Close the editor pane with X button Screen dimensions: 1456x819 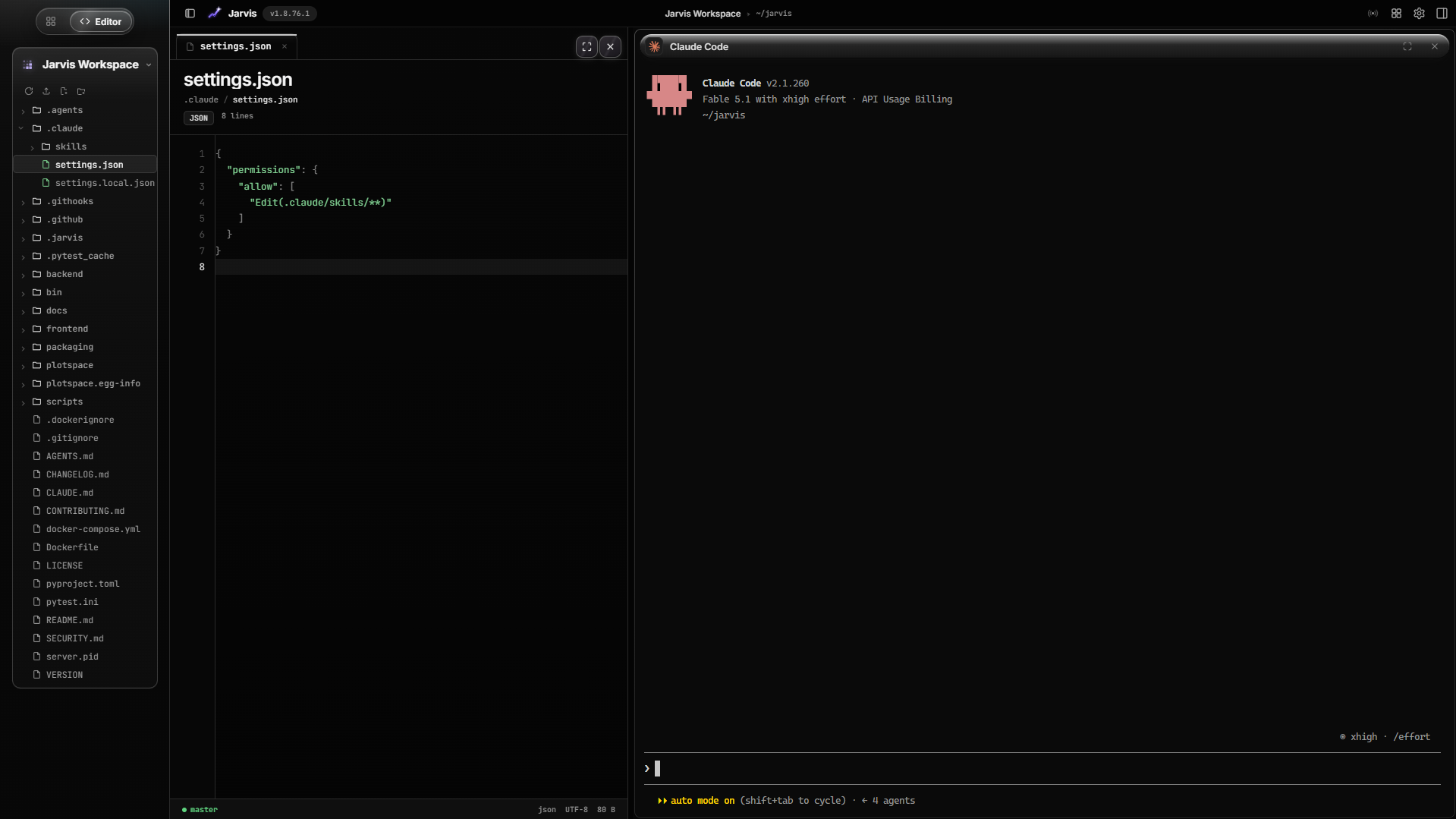610,46
